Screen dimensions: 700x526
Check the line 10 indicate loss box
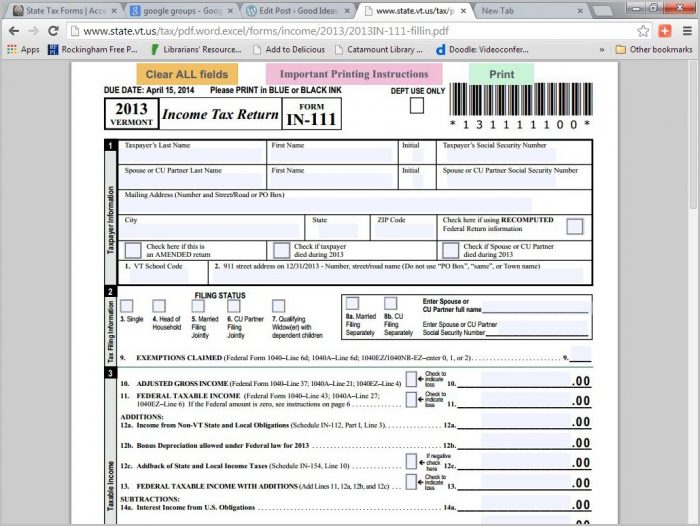(411, 379)
